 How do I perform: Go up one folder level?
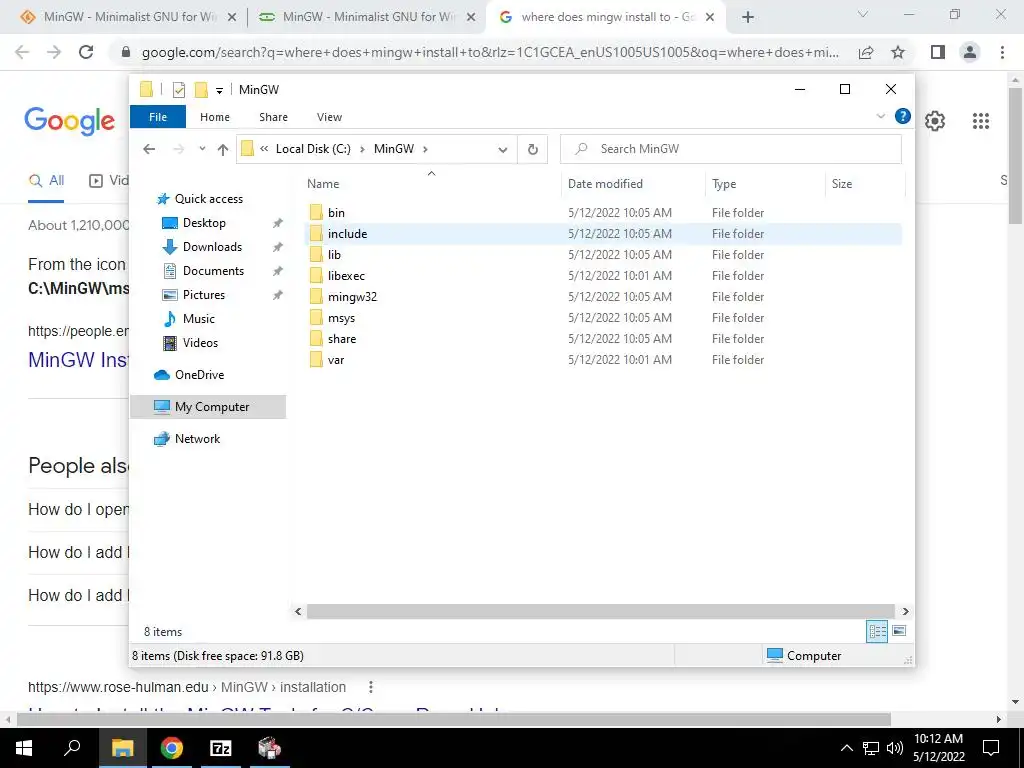tap(223, 149)
